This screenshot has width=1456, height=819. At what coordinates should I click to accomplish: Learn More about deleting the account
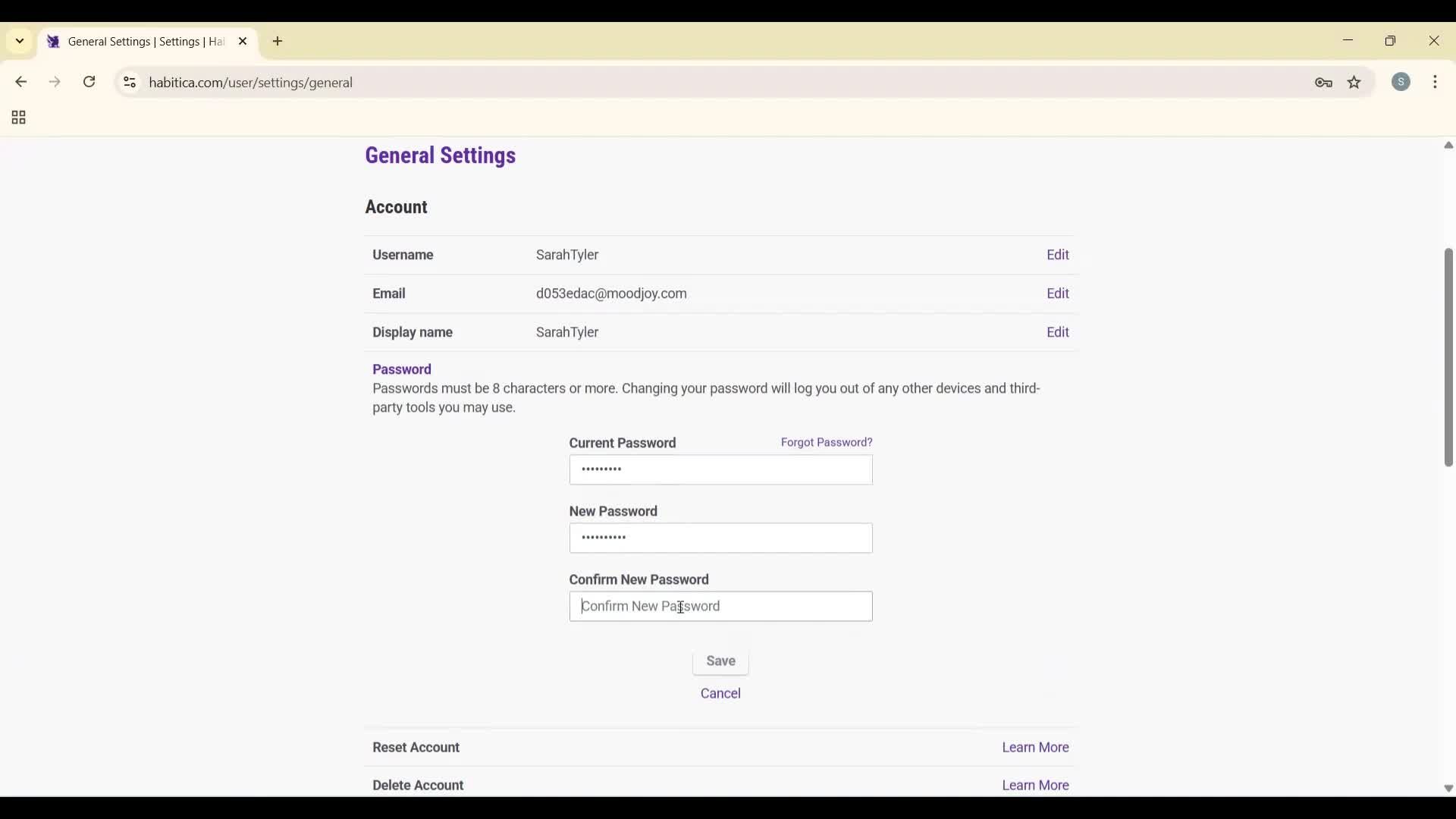point(1034,785)
